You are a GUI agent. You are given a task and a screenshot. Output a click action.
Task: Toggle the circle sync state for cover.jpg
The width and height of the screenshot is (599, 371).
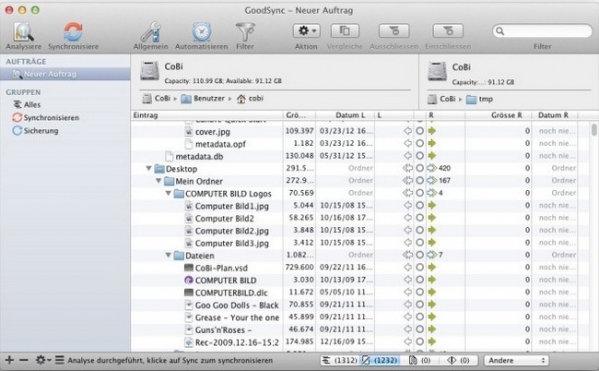click(419, 131)
